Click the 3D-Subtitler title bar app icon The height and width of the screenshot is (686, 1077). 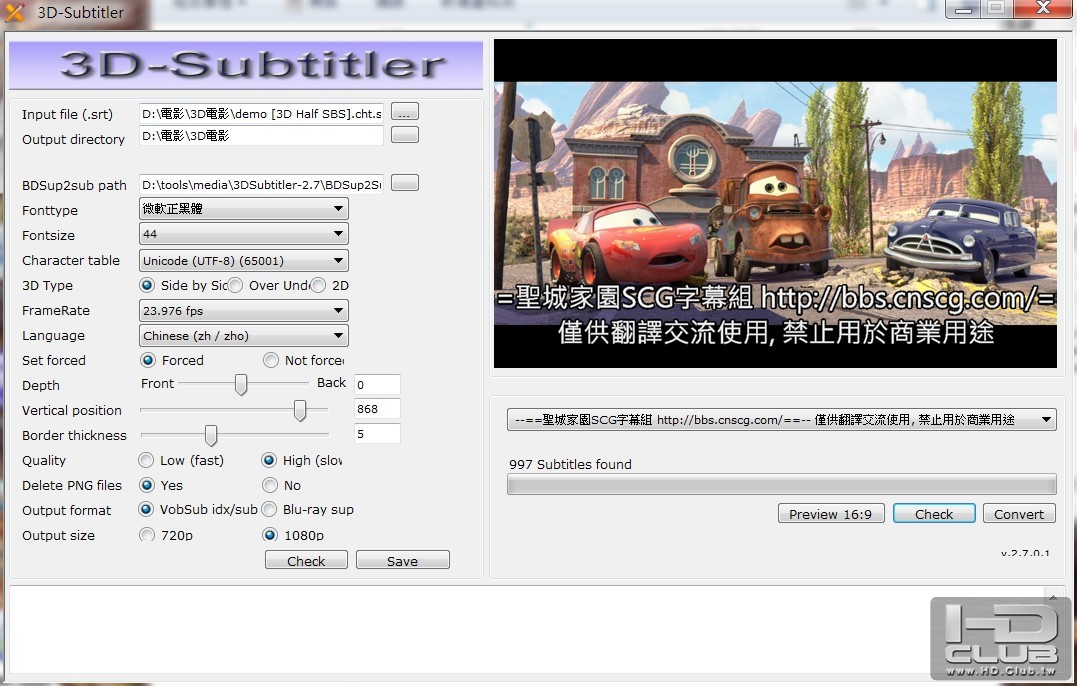coord(14,12)
